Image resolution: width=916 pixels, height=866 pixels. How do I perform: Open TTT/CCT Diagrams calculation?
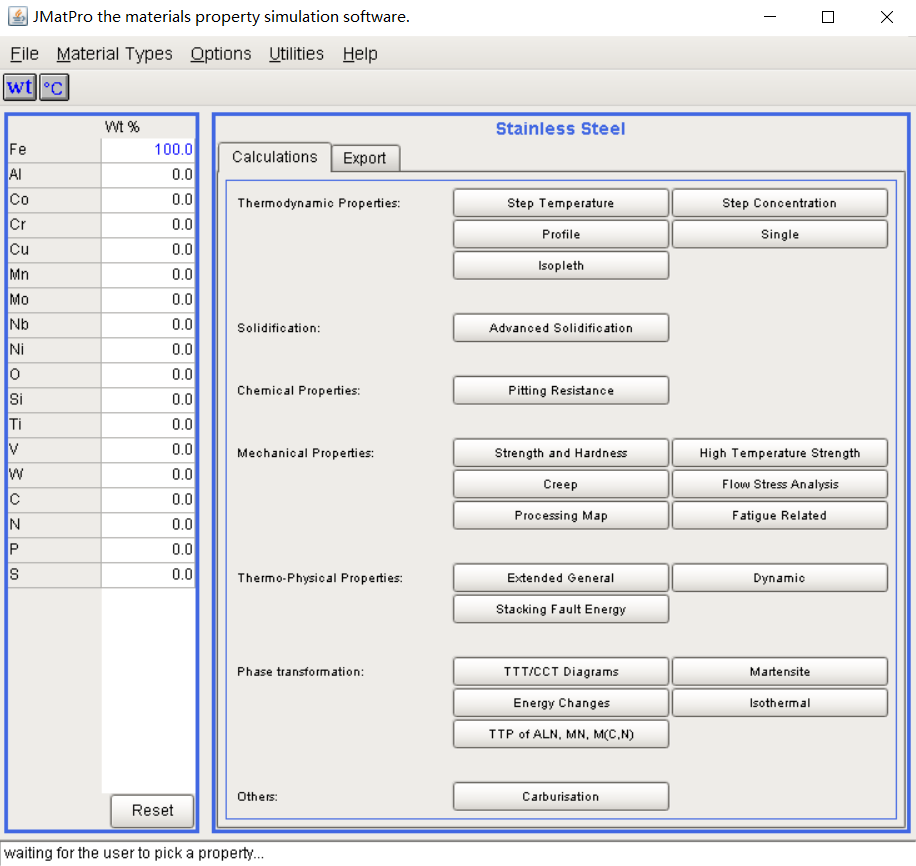(561, 671)
